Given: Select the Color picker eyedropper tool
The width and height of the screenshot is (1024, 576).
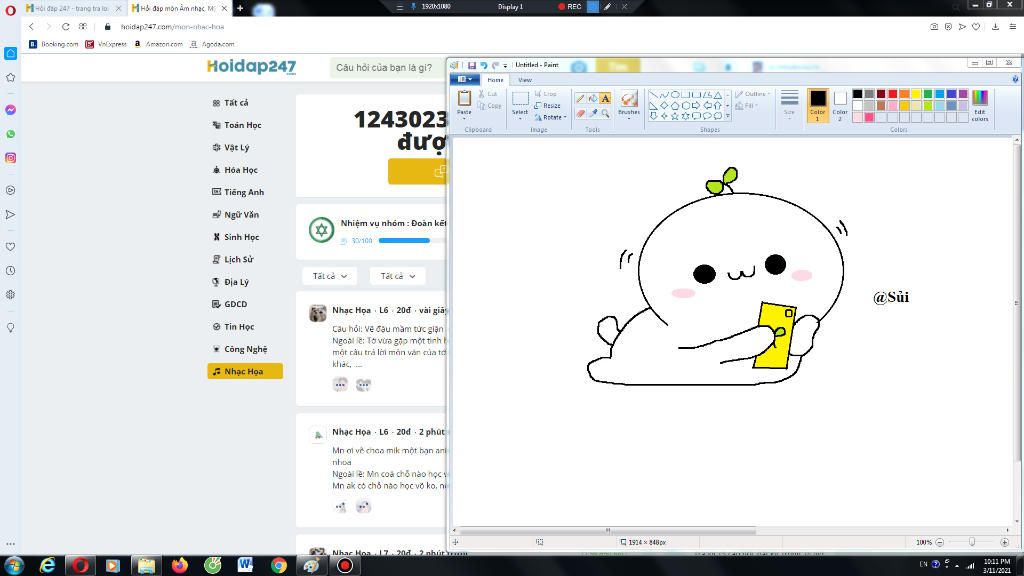Looking at the screenshot, I should (x=592, y=113).
